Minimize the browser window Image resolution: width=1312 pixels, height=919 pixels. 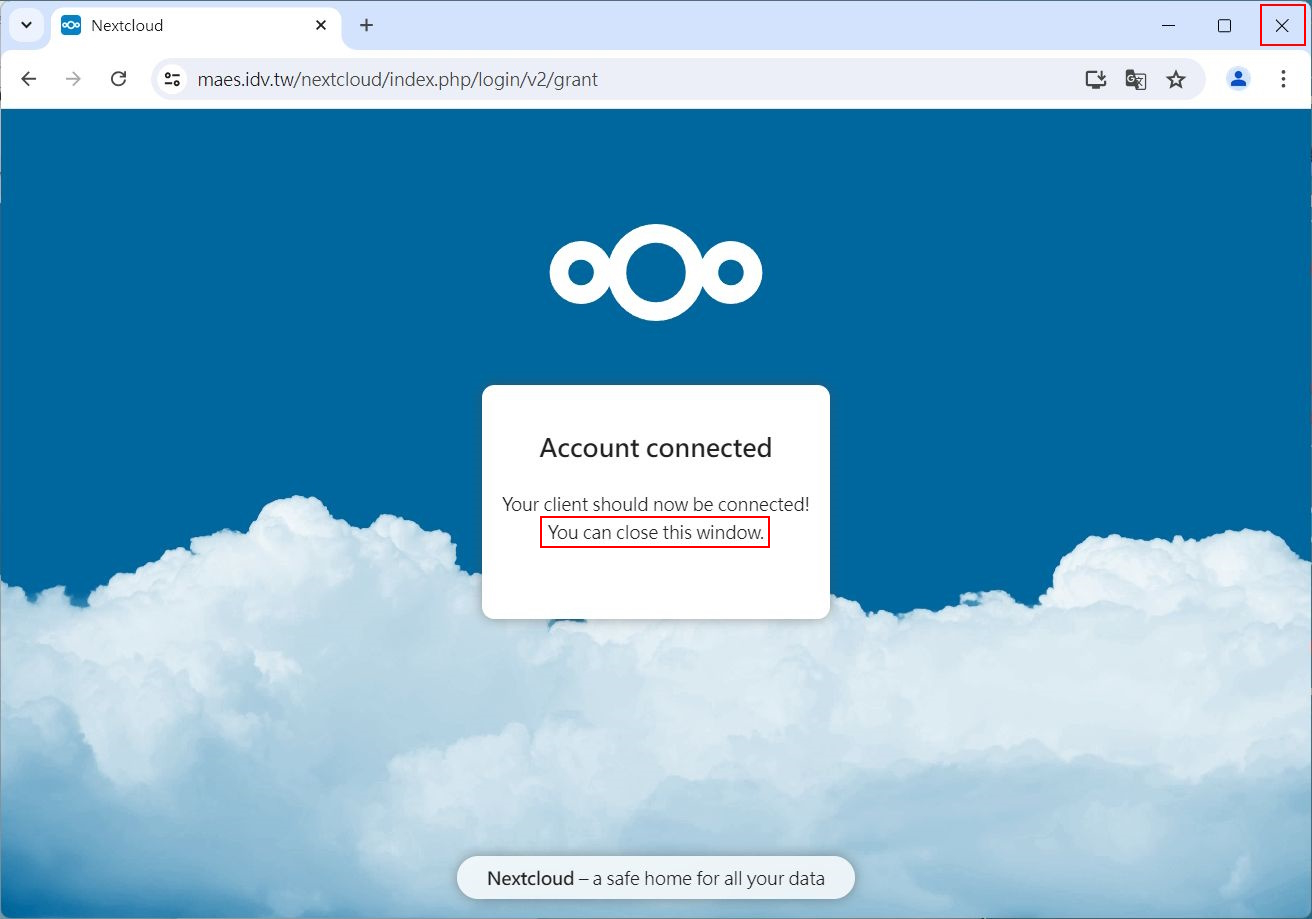coord(1168,26)
